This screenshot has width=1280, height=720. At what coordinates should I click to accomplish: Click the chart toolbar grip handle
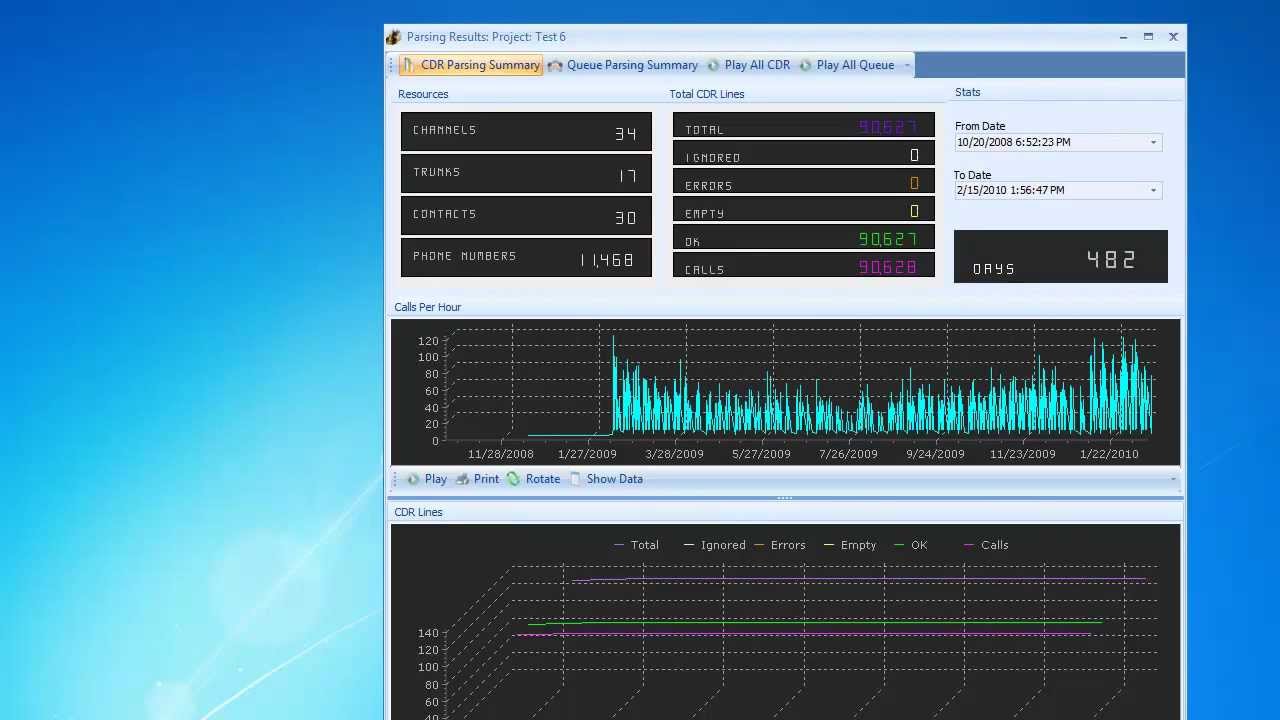[395, 479]
